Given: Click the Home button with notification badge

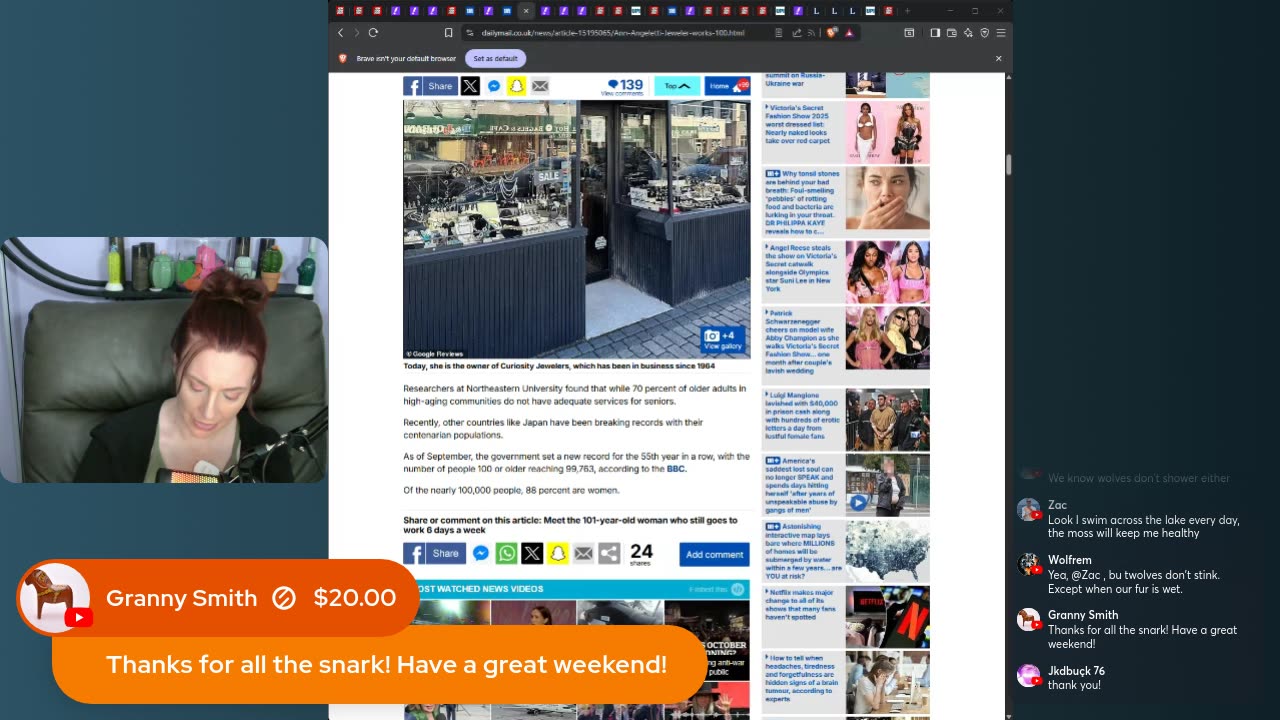Looking at the screenshot, I should coord(727,86).
